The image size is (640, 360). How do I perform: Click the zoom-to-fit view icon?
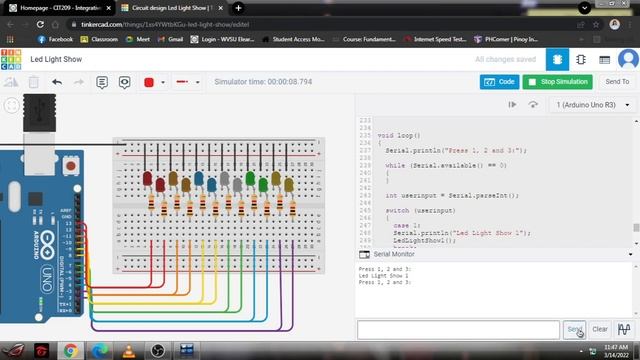click(12, 106)
